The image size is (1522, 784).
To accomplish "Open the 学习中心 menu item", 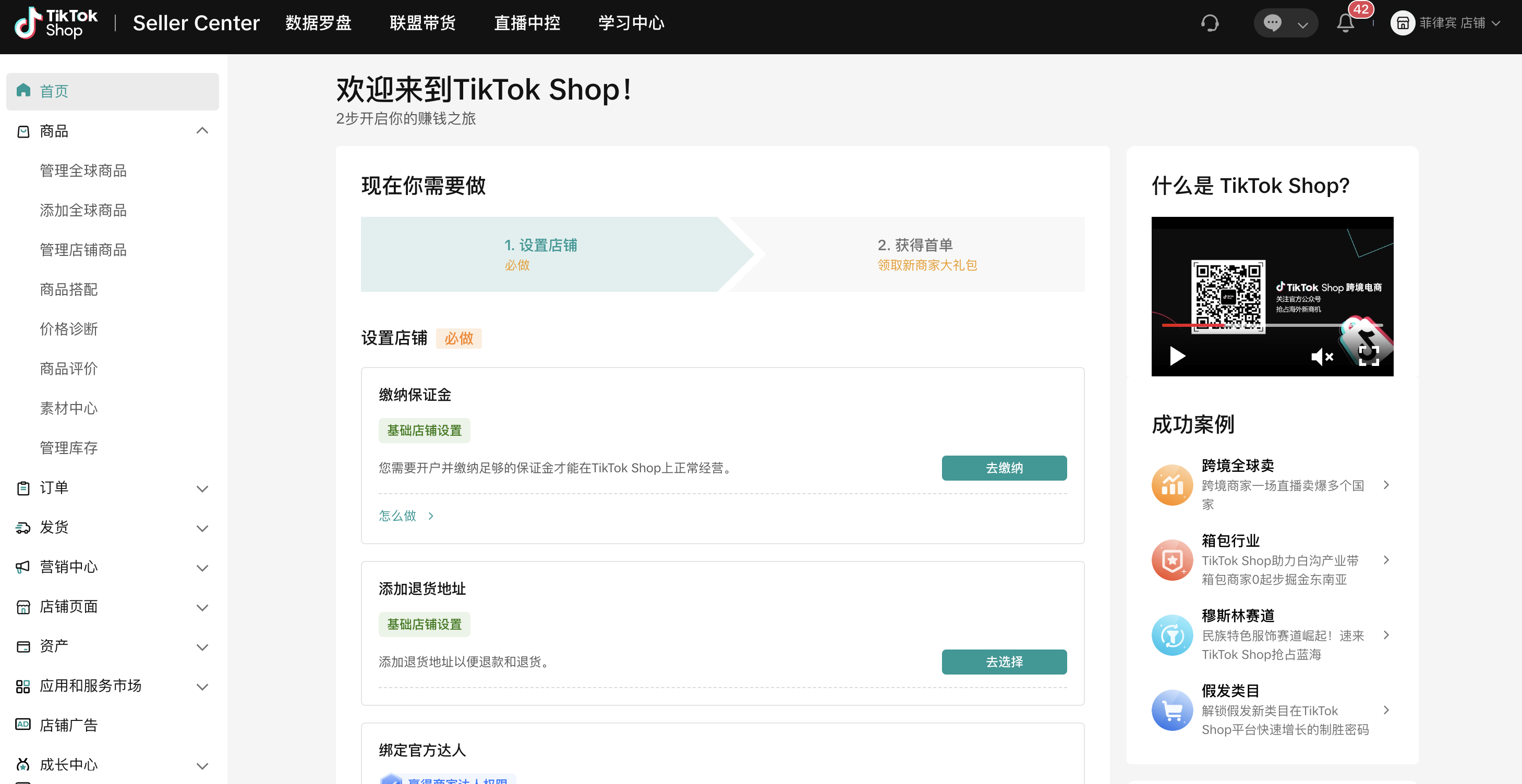I will (631, 22).
